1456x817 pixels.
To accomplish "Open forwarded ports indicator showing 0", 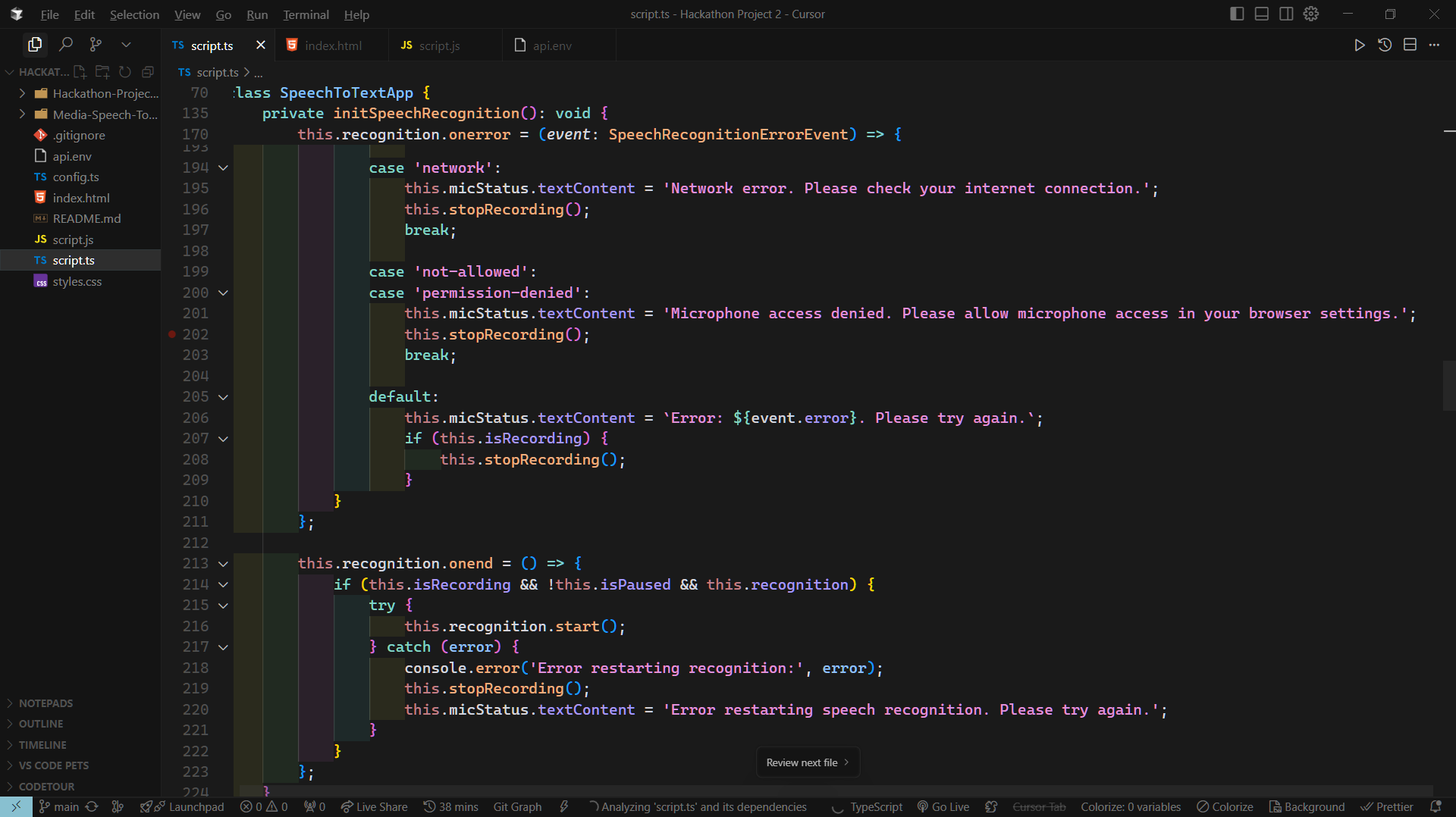I will (x=315, y=807).
